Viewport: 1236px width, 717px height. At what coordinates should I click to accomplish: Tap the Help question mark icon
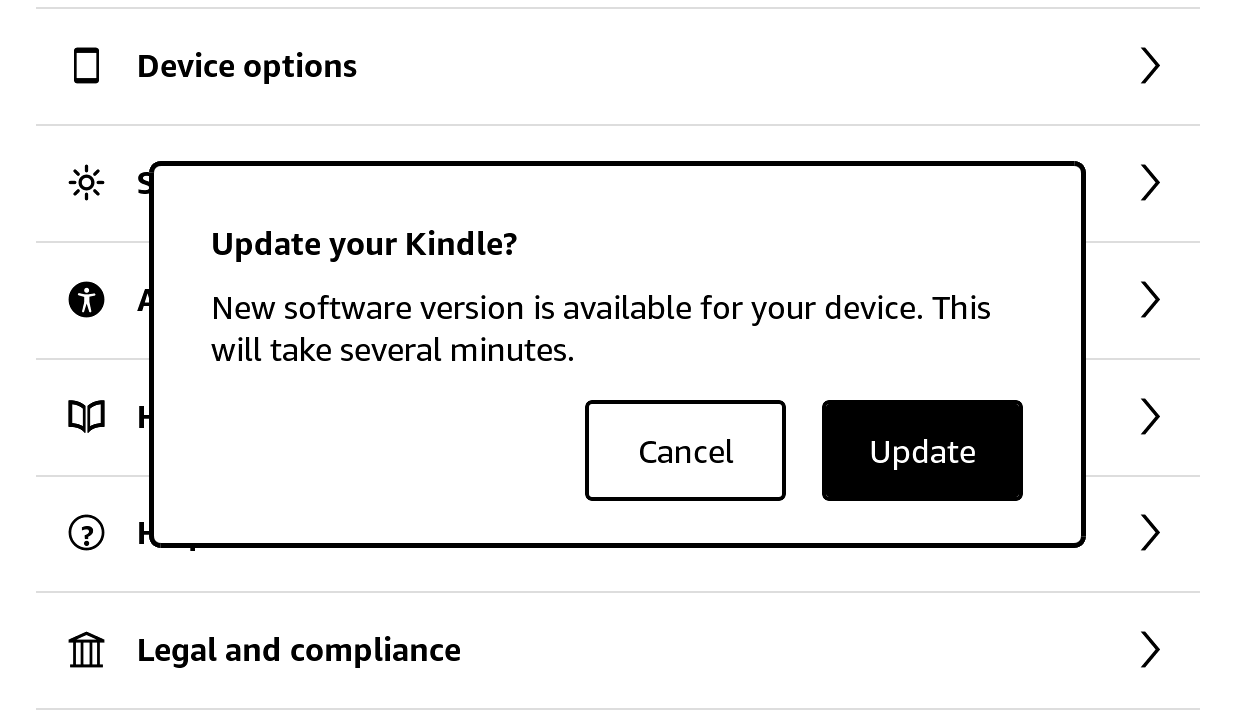87,533
